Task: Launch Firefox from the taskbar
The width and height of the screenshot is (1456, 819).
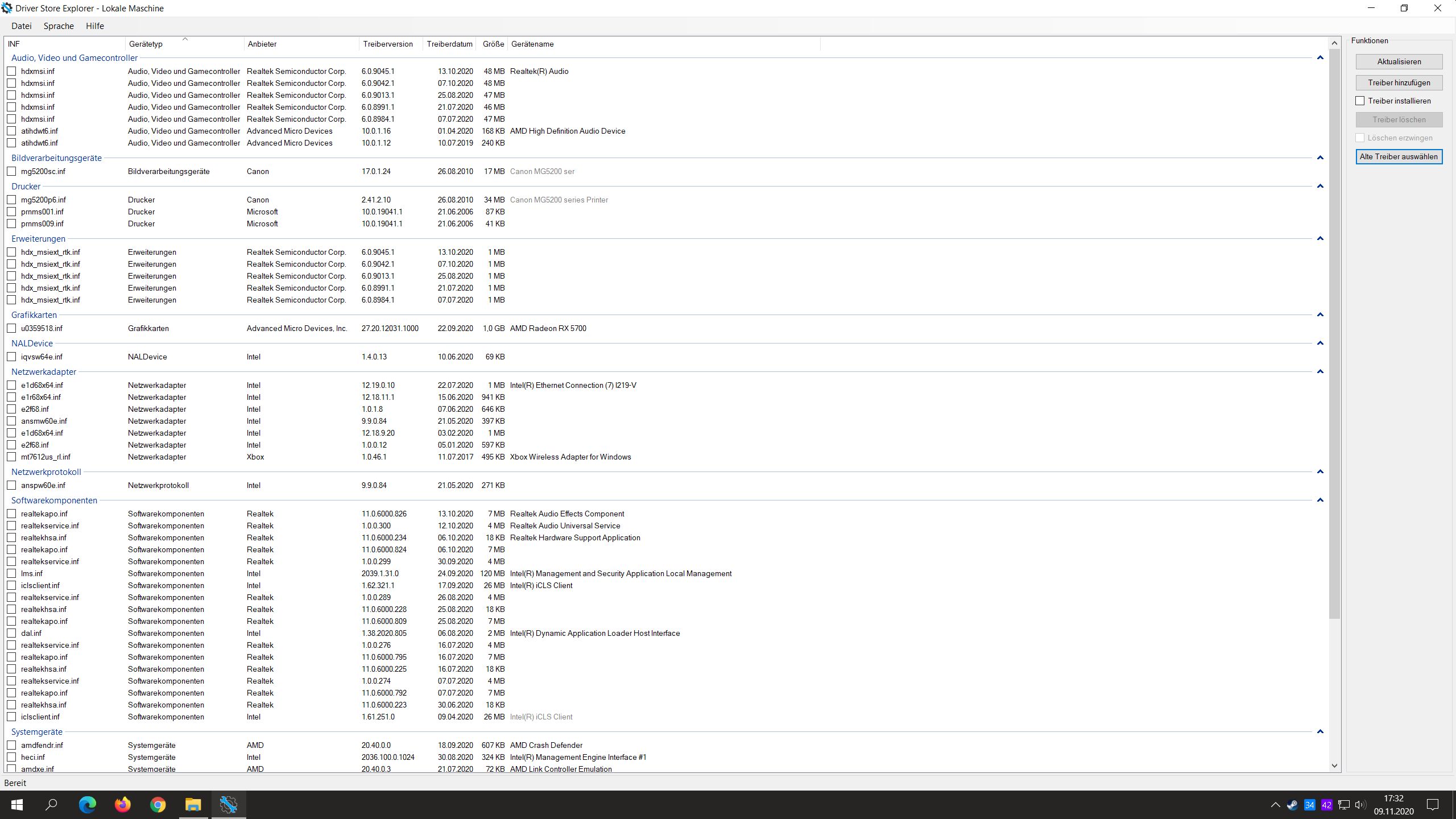Action: pyautogui.click(x=122, y=805)
